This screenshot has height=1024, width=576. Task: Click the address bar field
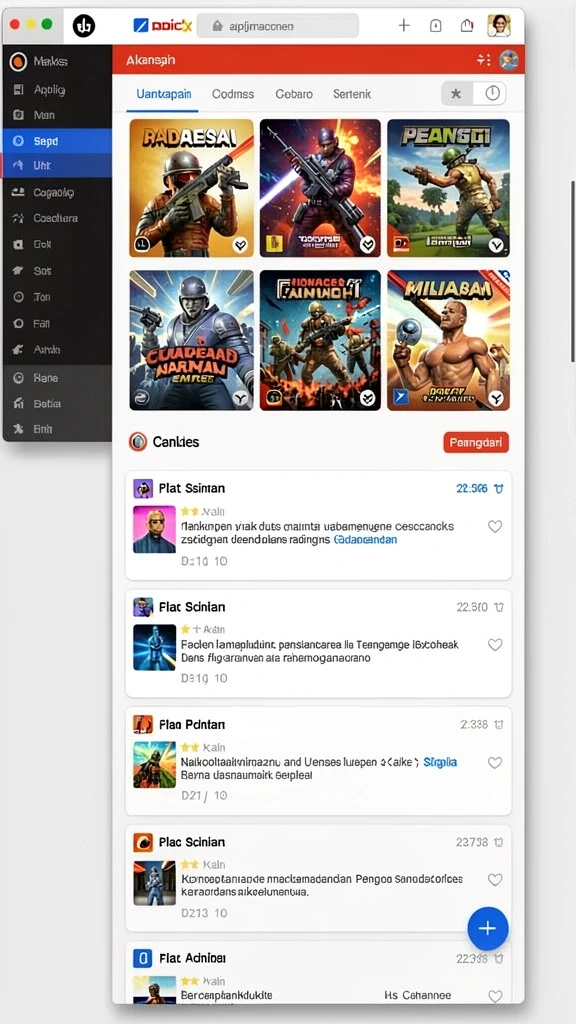tap(278, 26)
